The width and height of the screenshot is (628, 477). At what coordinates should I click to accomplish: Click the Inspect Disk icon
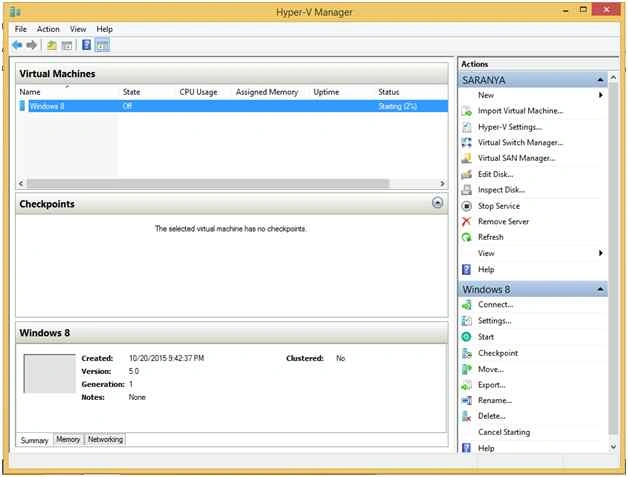[x=467, y=190]
